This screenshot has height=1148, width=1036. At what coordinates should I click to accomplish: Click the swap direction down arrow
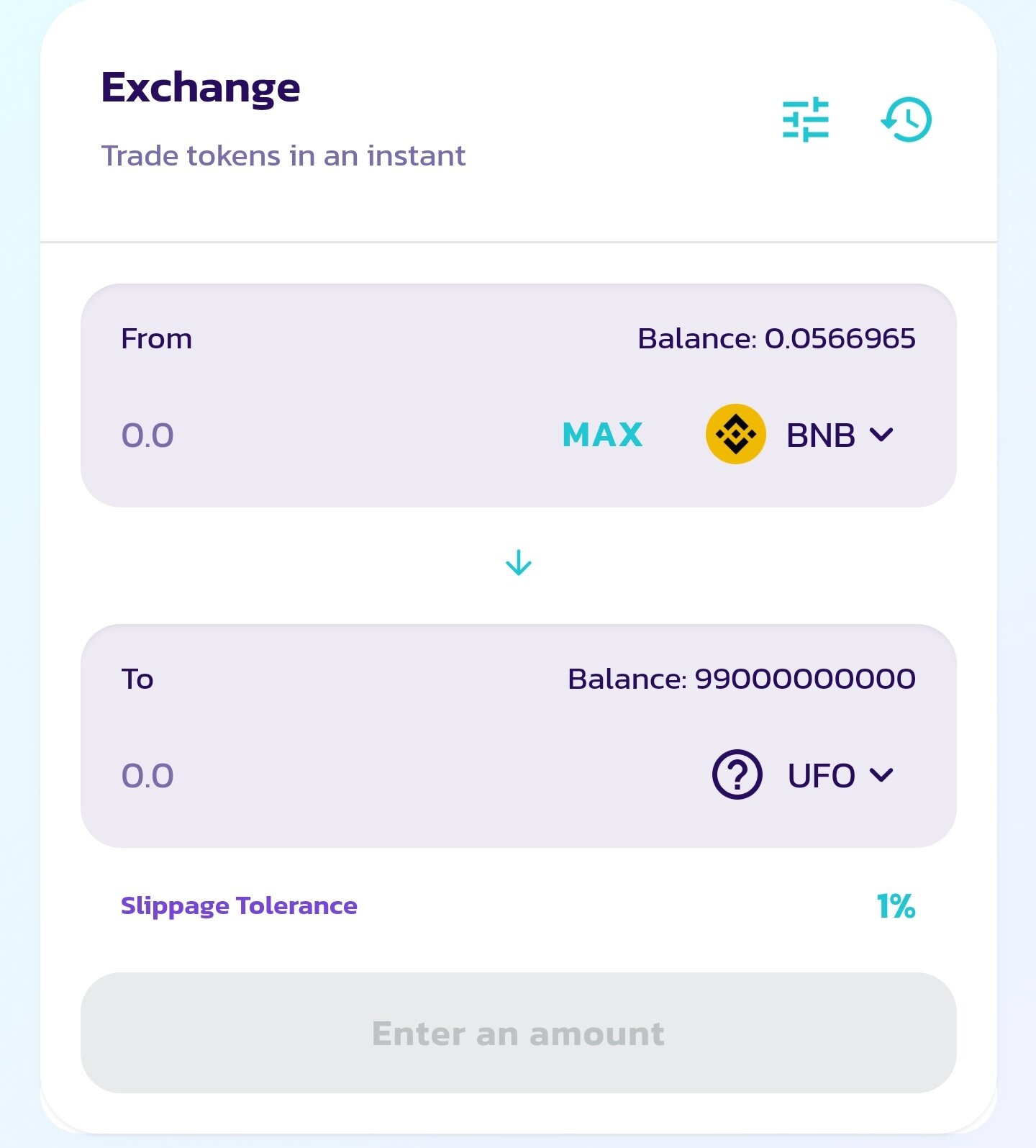[x=518, y=562]
